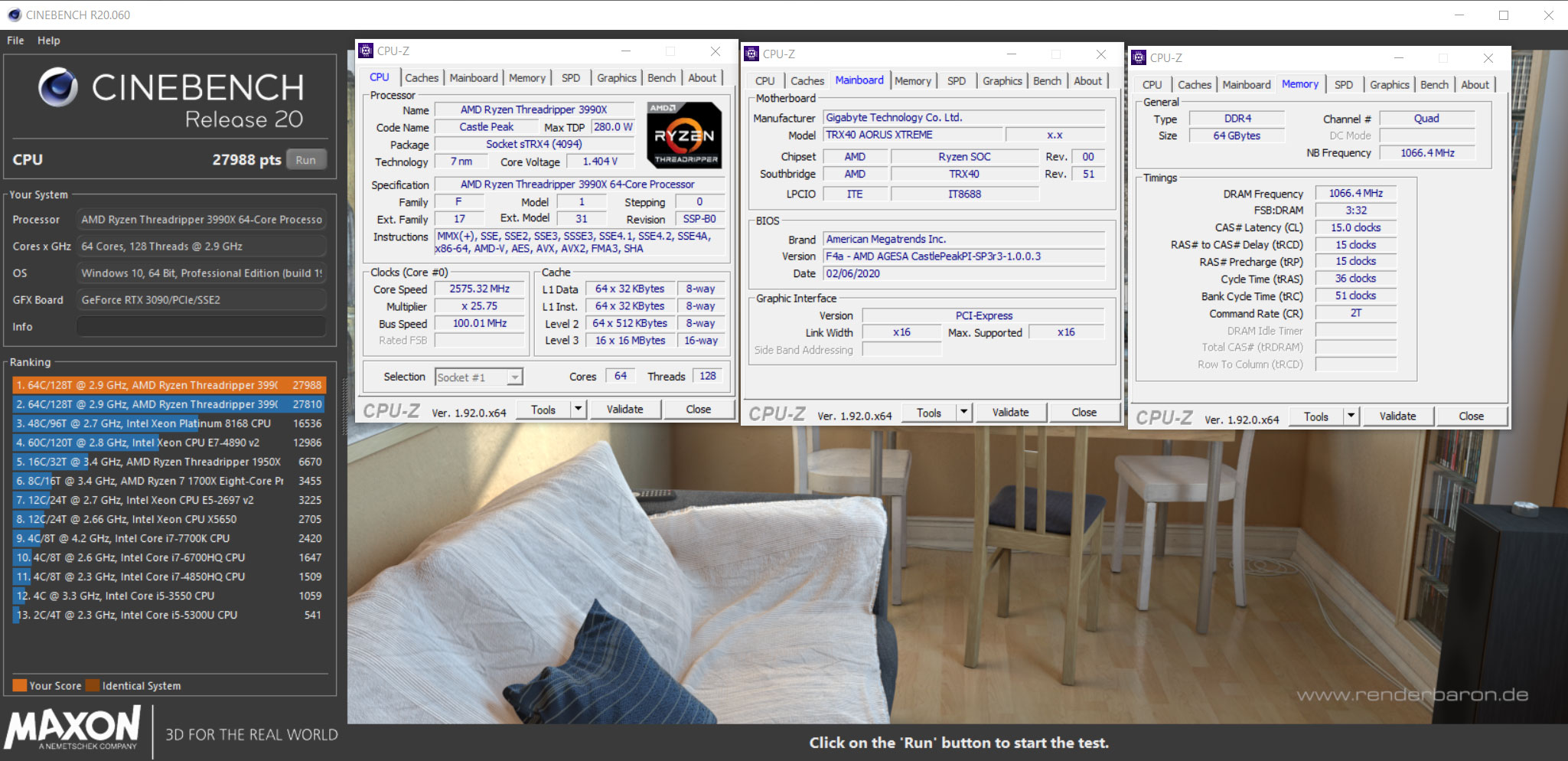Open the Tools dropdown in the Memory window

[x=1351, y=416]
